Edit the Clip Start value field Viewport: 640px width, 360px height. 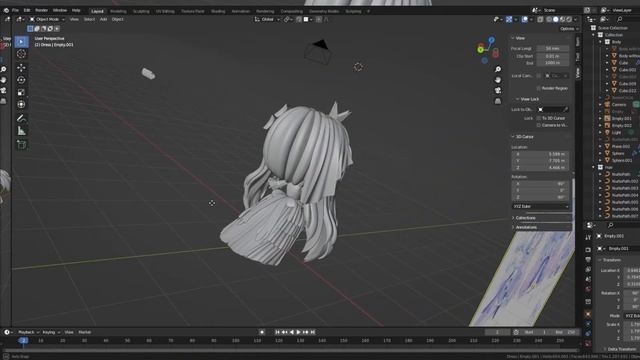click(x=552, y=56)
